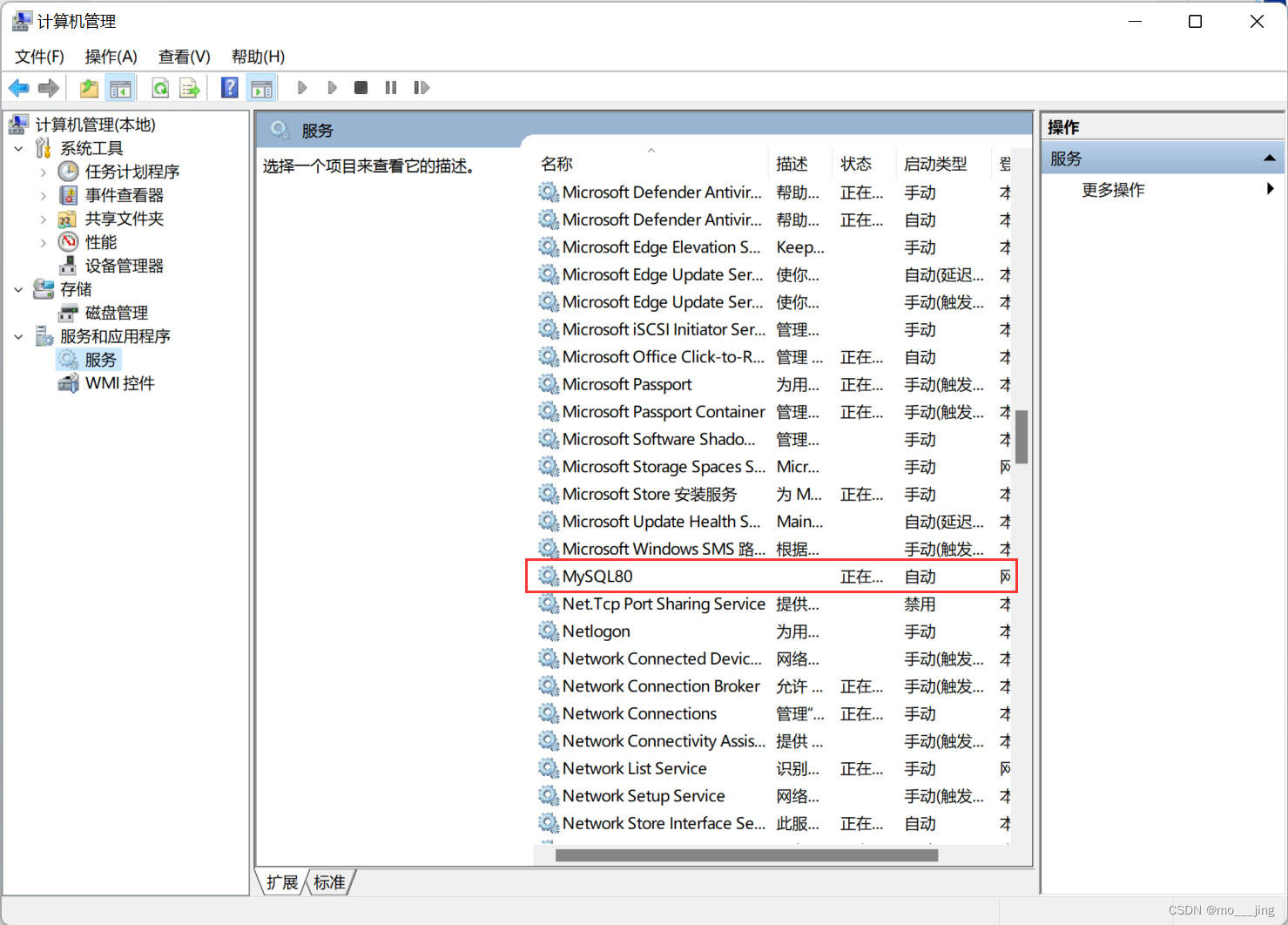Toggle the Show/Hide console tree icon
The height and width of the screenshot is (925, 1288).
coord(120,88)
